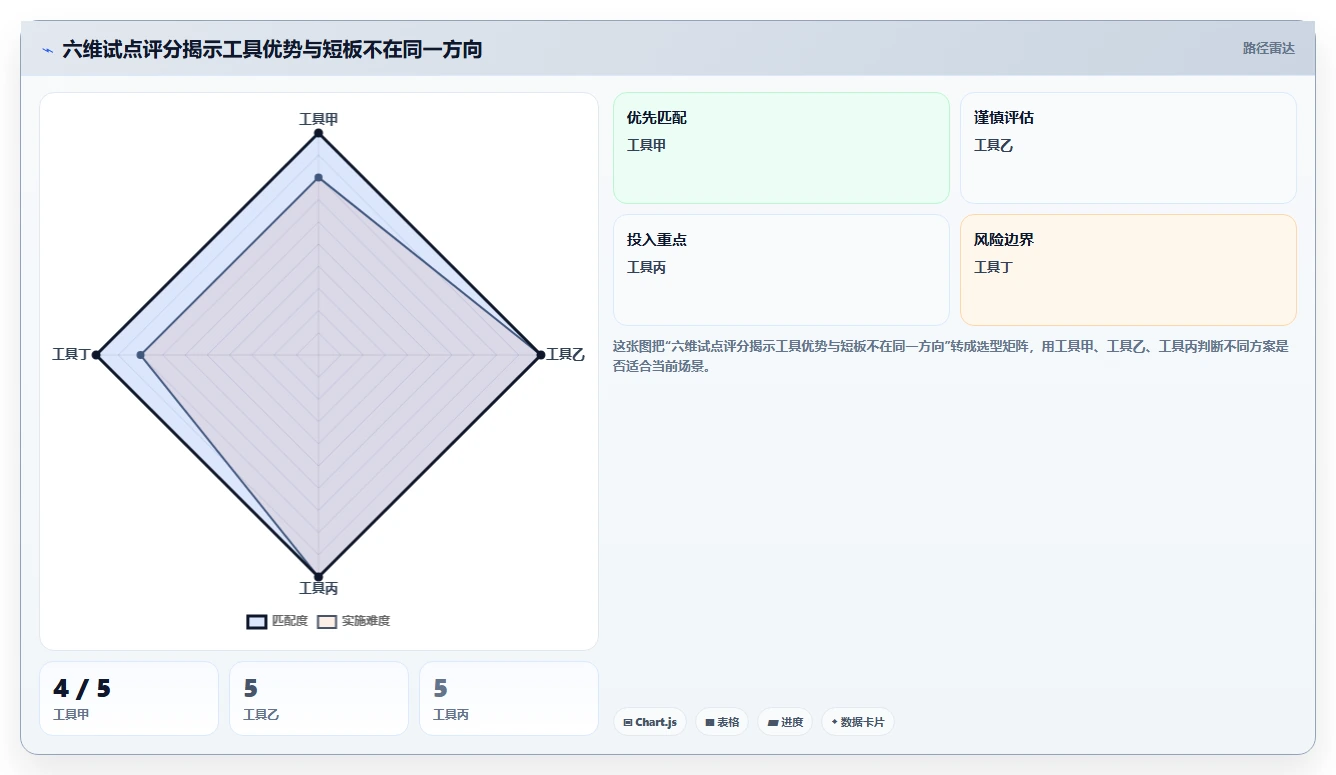Open the 数据卡片 chip
Screen dimensions: 1336x775
click(x=858, y=722)
